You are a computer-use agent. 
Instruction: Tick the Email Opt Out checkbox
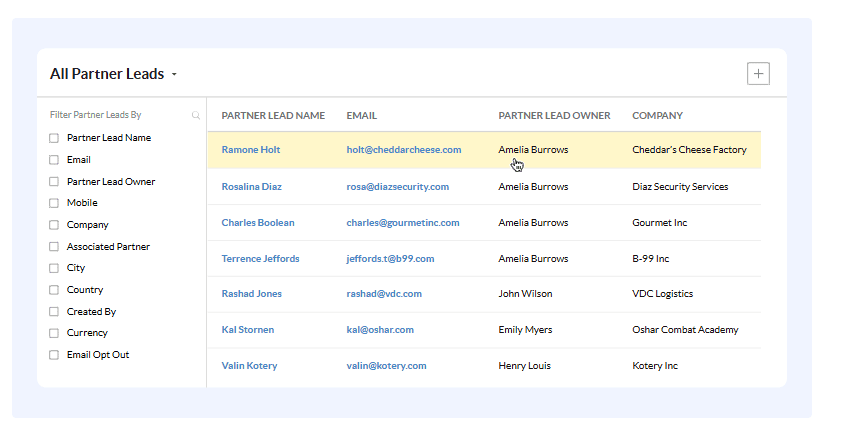[54, 355]
